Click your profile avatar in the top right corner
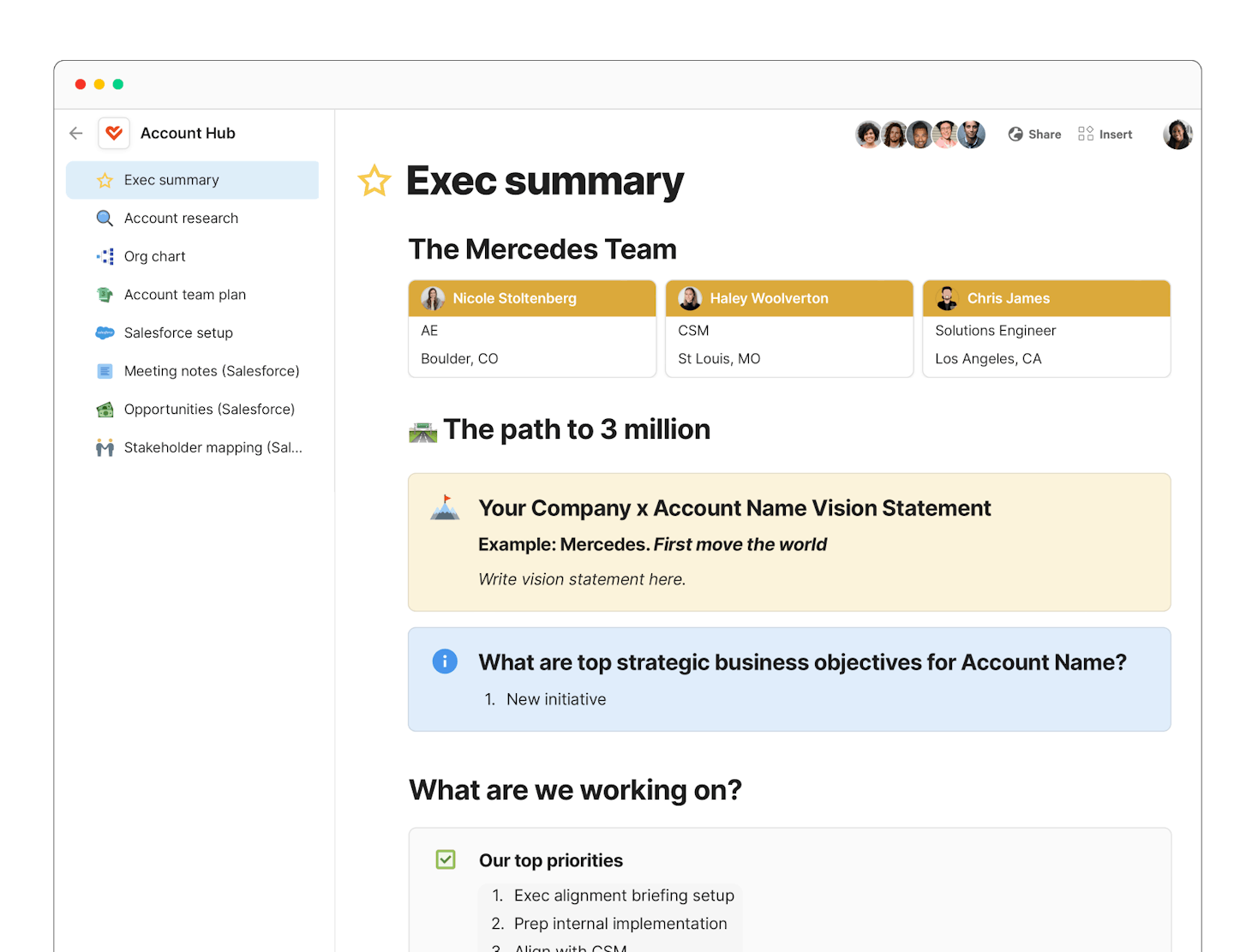1234x952 pixels. click(1177, 134)
